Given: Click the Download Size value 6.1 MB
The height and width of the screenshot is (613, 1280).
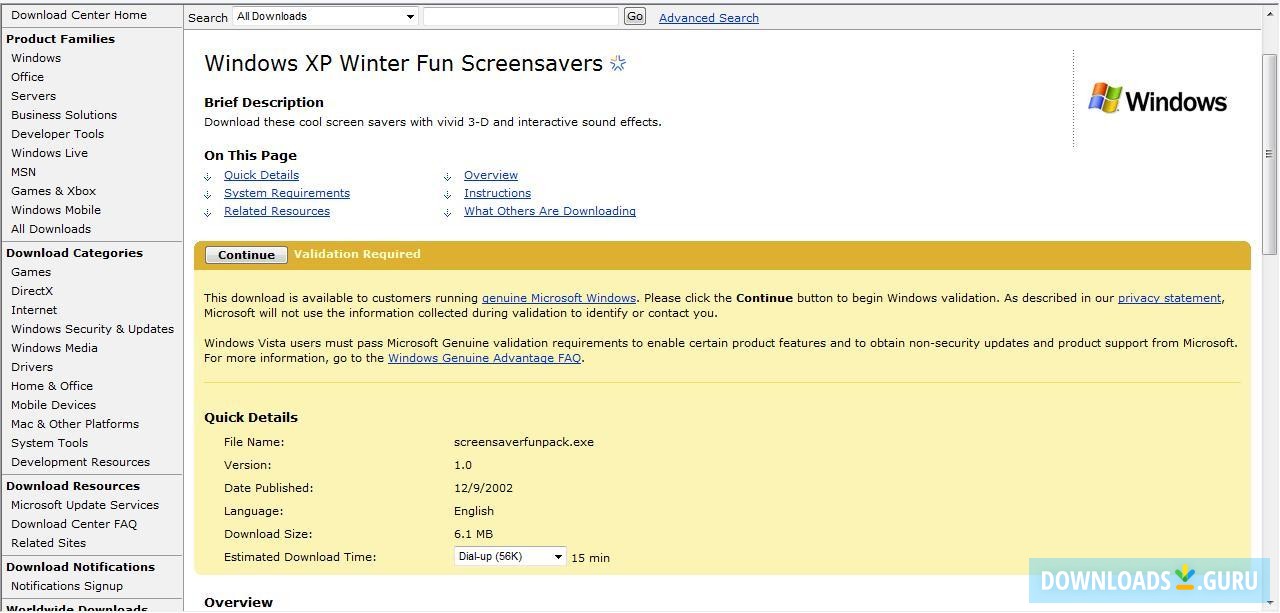Looking at the screenshot, I should pyautogui.click(x=473, y=534).
